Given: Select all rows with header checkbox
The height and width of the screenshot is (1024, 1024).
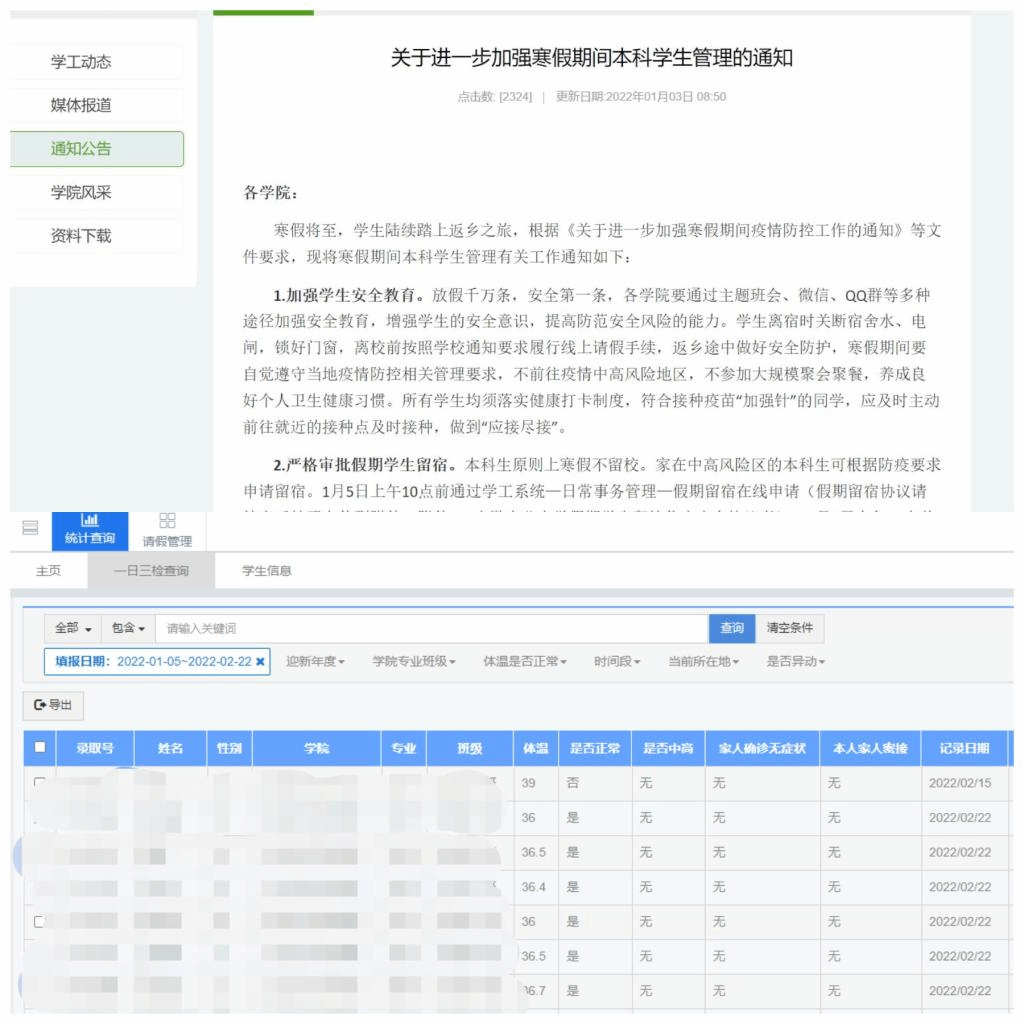Looking at the screenshot, I should [40, 747].
